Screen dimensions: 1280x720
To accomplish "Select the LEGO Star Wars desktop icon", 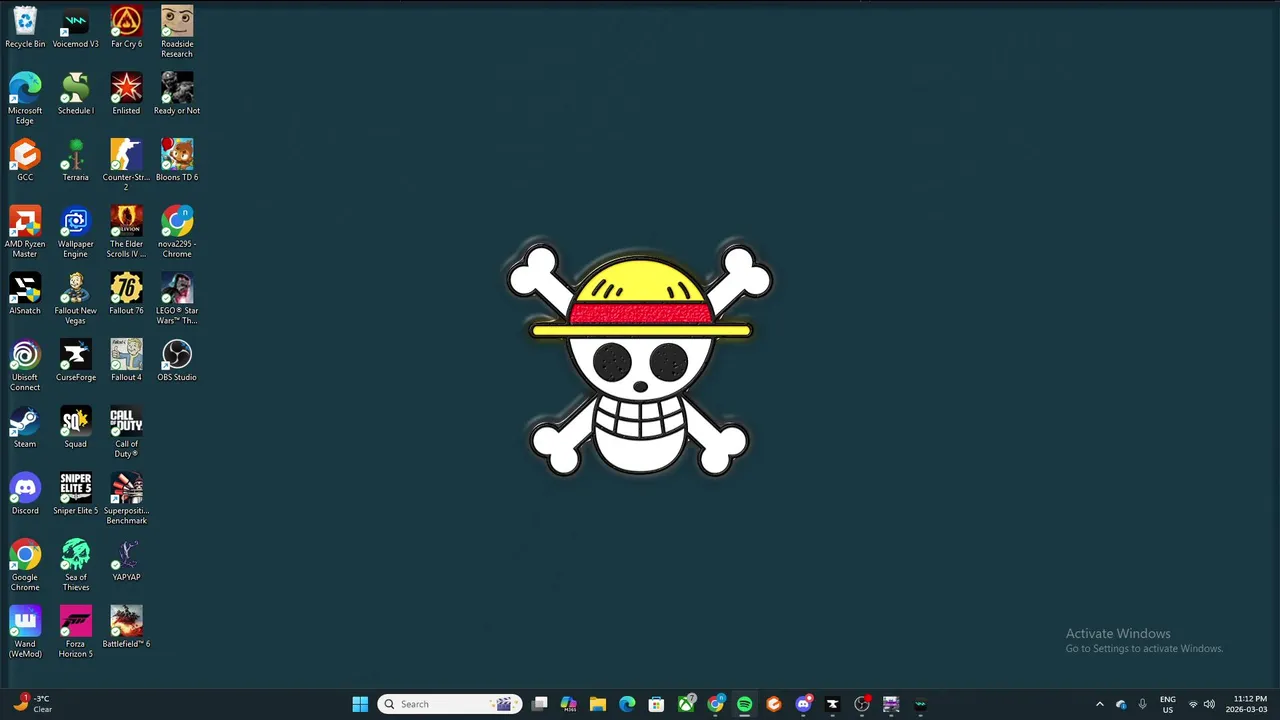I will point(177,298).
